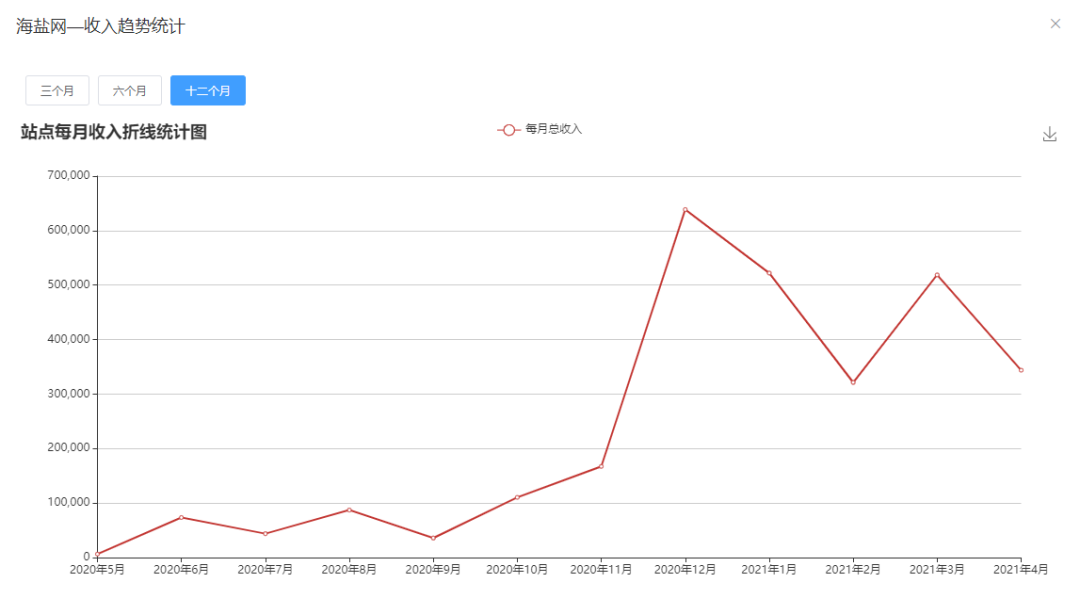Click the 2021年4月 data point
The width and height of the screenshot is (1080, 615).
[x=1021, y=370]
